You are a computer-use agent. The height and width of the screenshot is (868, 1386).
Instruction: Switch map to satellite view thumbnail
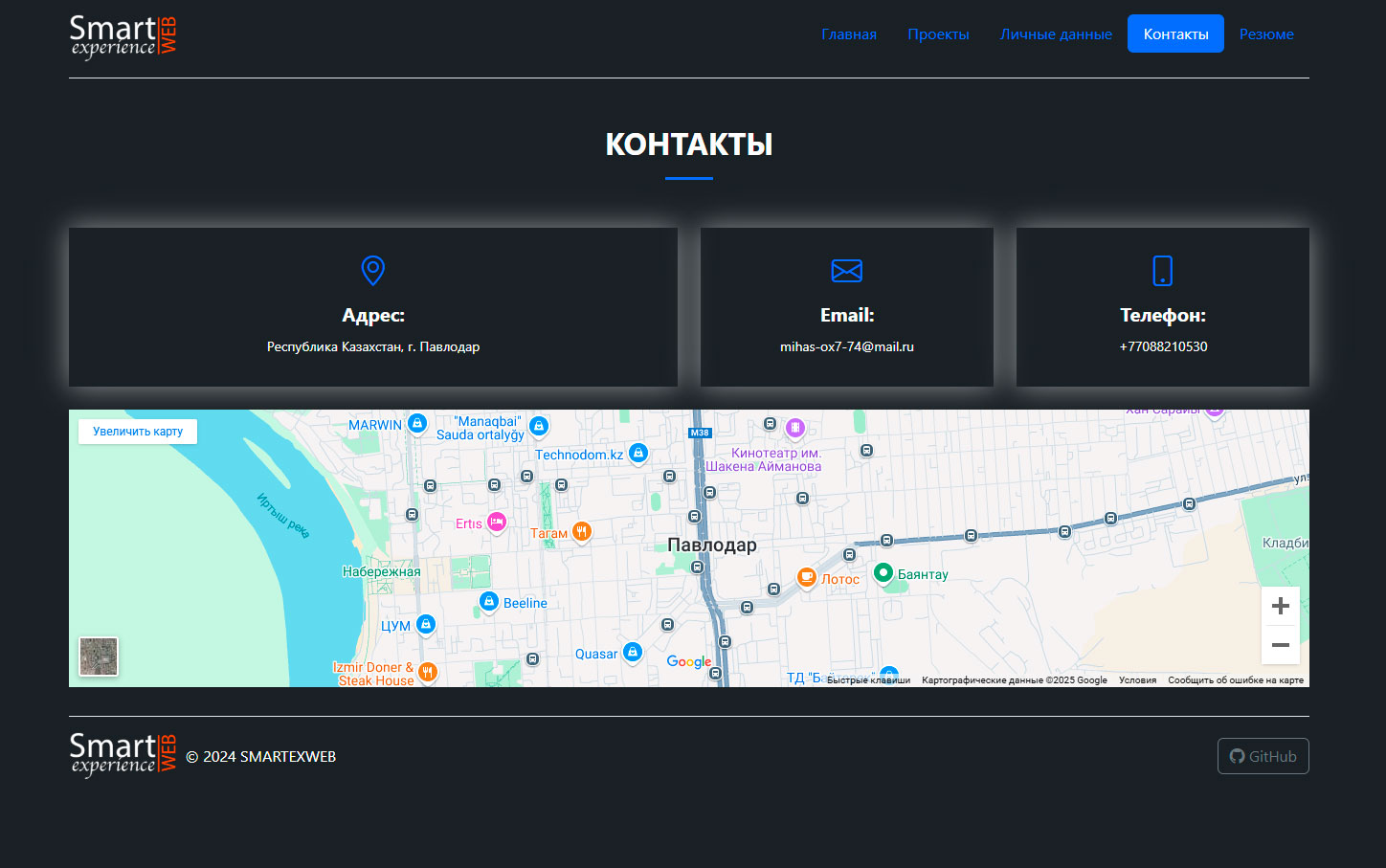pos(99,657)
